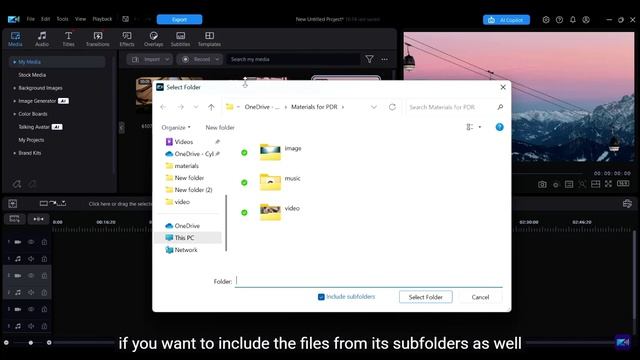Toggle the Include subfolders checkbox
640x360 pixels.
(321, 297)
